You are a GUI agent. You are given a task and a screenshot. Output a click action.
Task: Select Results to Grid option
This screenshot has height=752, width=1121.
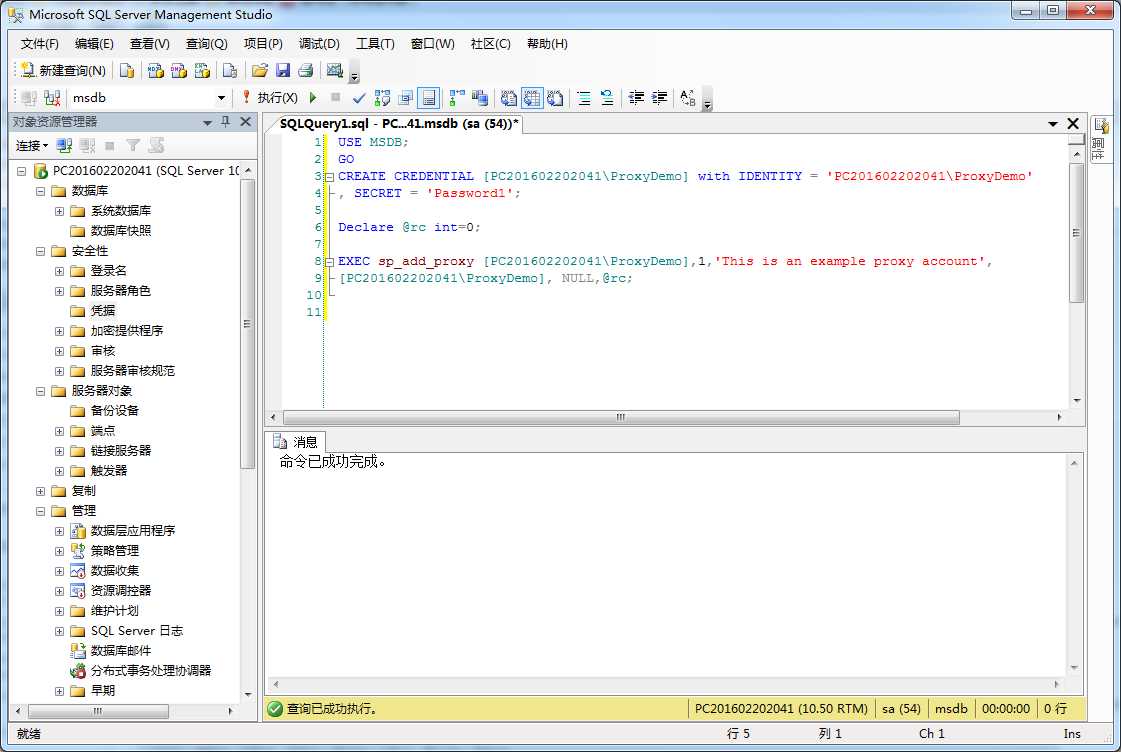click(x=533, y=98)
